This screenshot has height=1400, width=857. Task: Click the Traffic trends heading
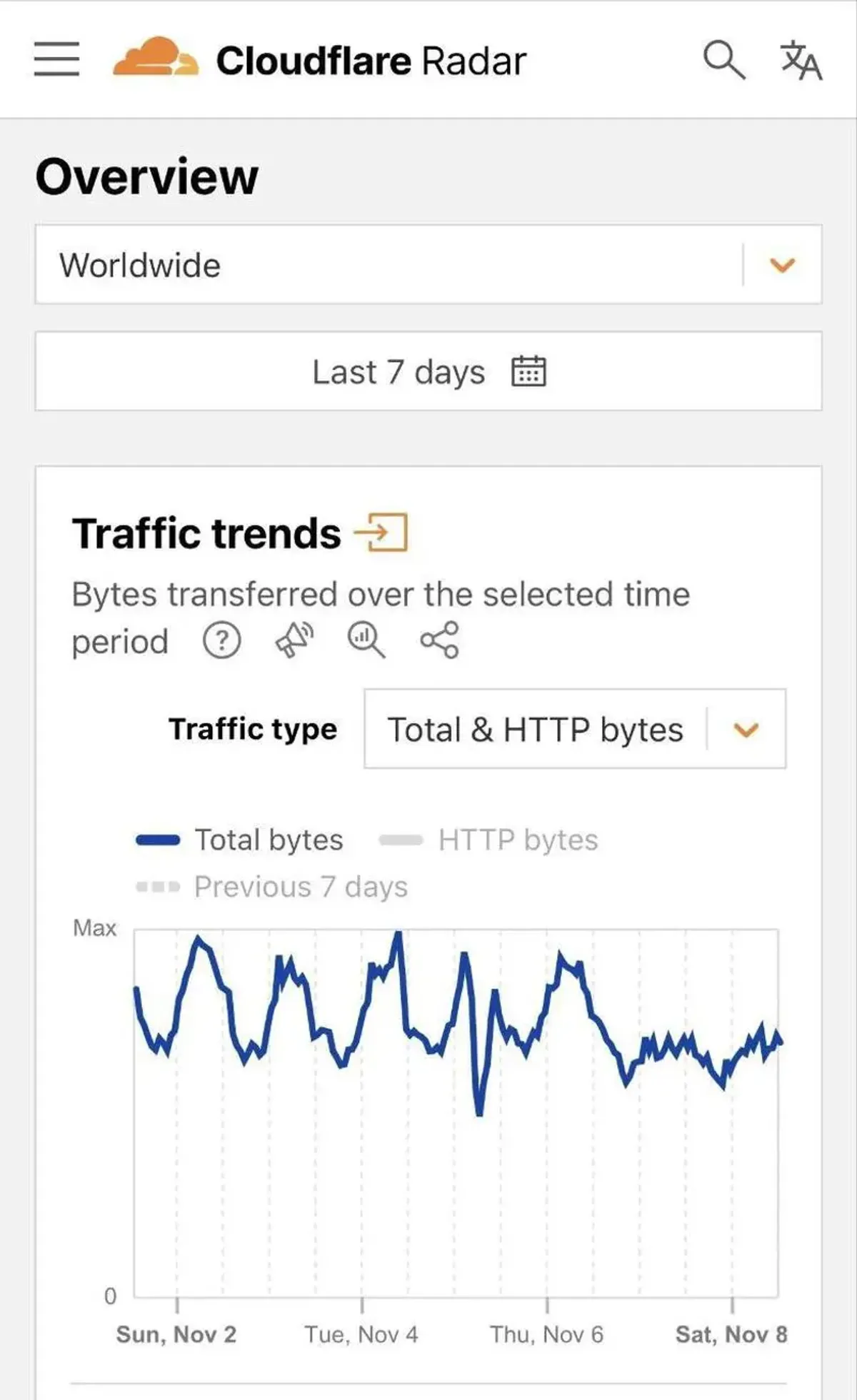click(206, 533)
